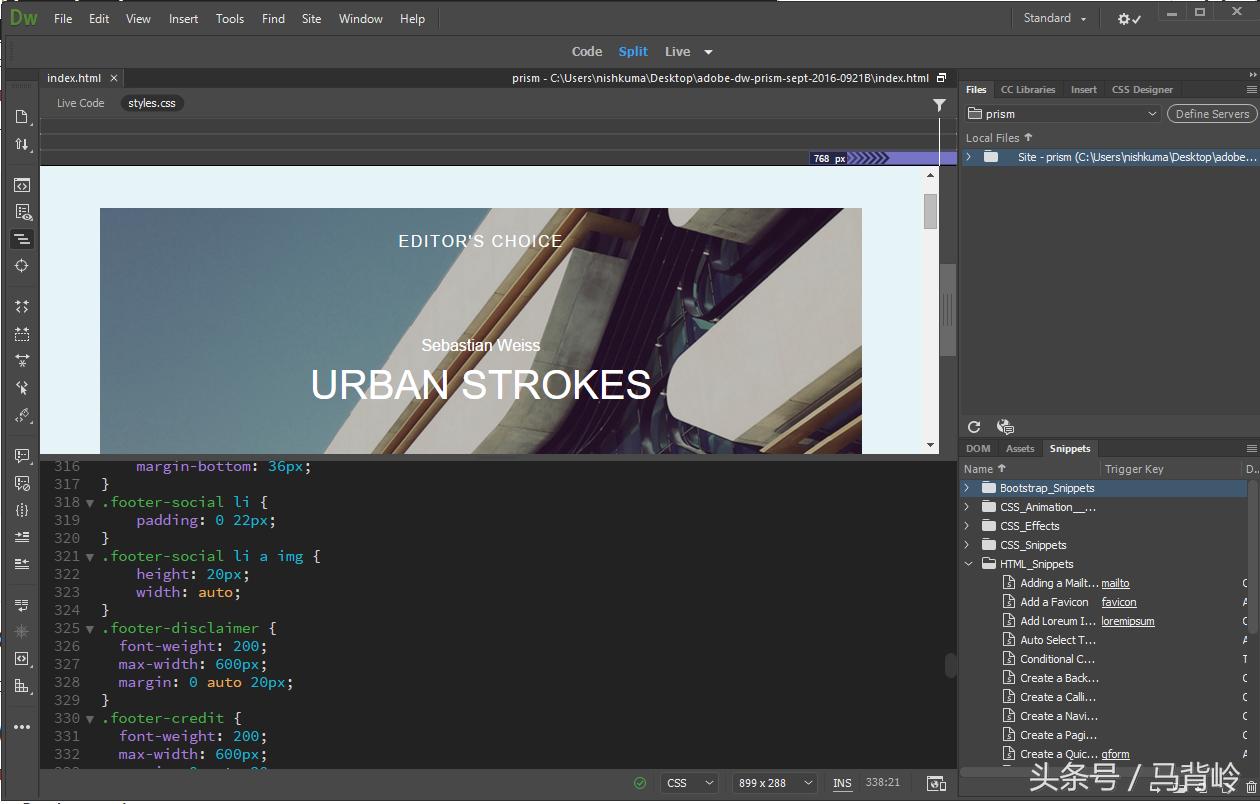Screen dimensions: 1260x804
Task: Open the Window menu
Action: (x=360, y=18)
